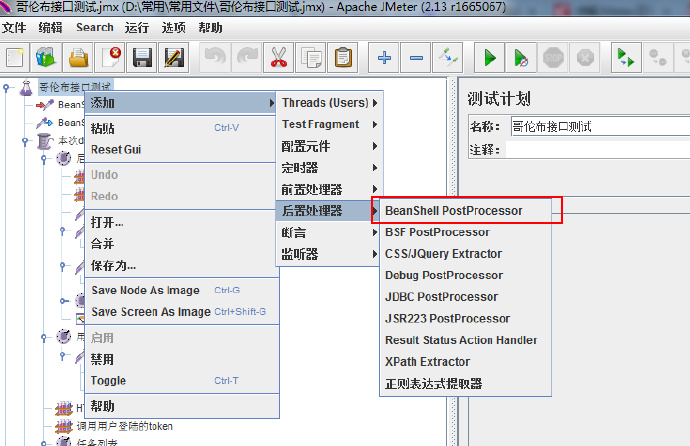Click the Toggle toolbar icon
This screenshot has height=446, width=690.
(x=448, y=58)
